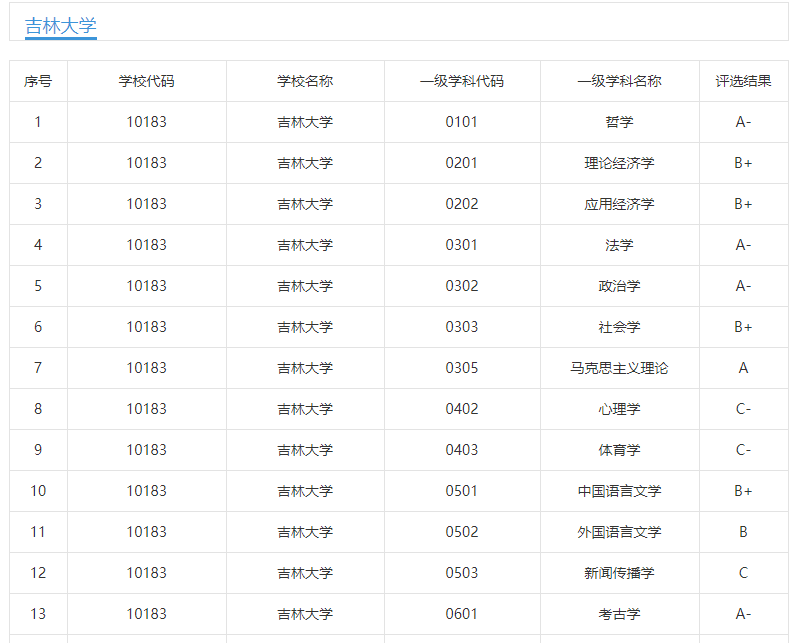Click the A- result for 法学
The height and width of the screenshot is (643, 801).
(743, 245)
